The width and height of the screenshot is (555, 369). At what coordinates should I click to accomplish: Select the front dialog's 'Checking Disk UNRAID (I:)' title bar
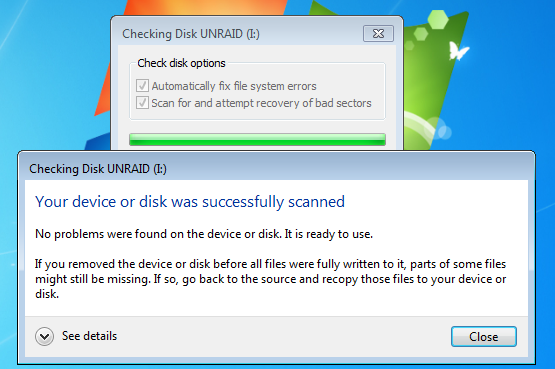276,169
